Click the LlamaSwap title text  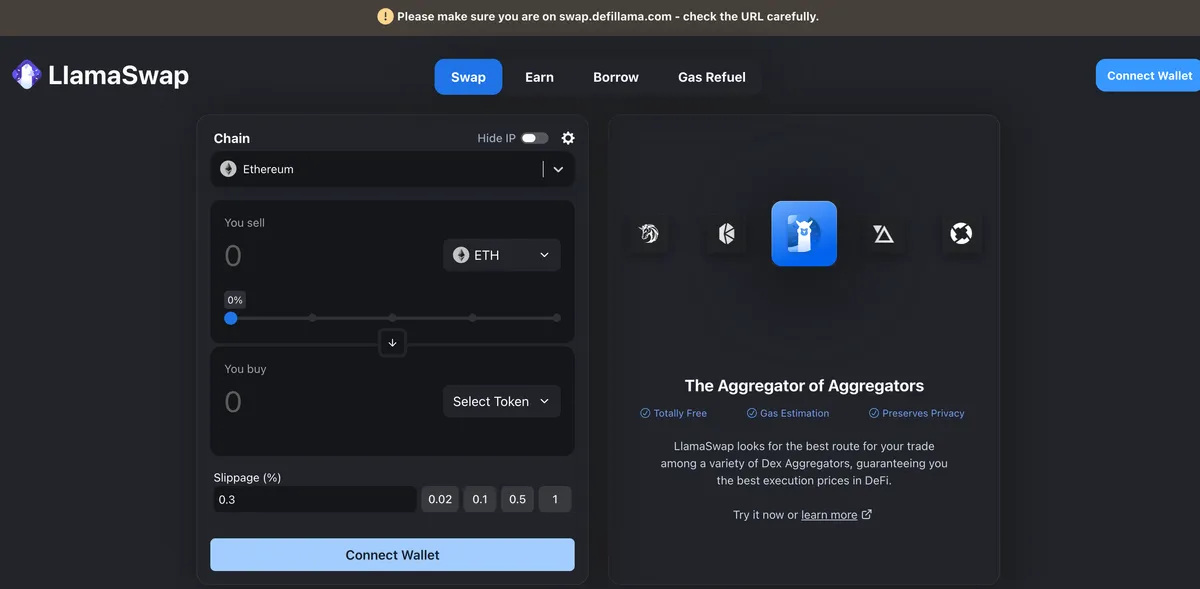tap(118, 76)
